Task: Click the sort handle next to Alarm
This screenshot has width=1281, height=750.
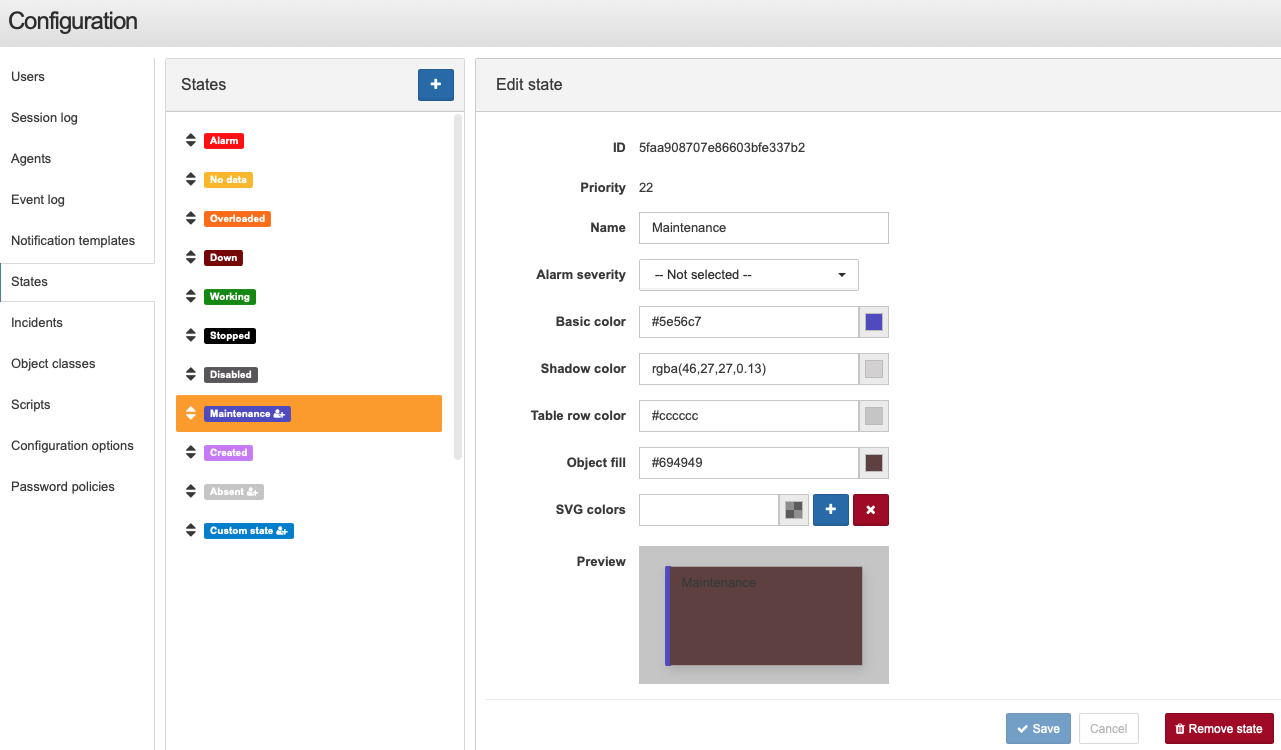Action: 191,141
